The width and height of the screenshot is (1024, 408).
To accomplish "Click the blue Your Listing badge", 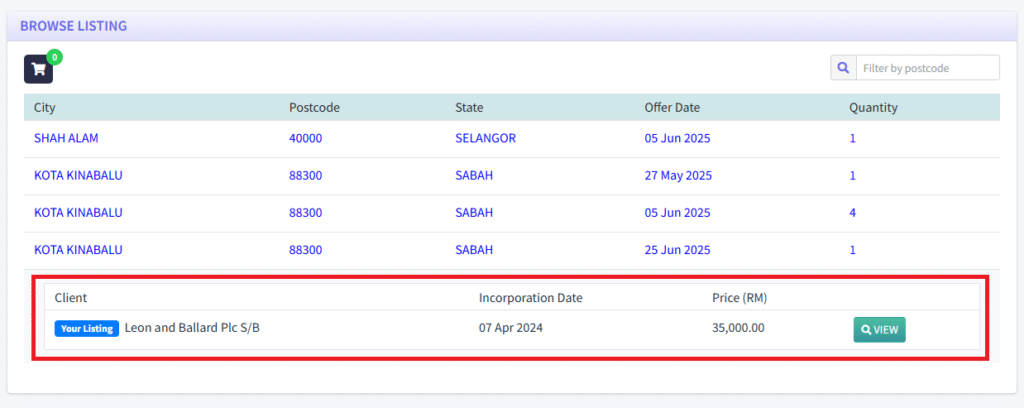I will point(87,328).
